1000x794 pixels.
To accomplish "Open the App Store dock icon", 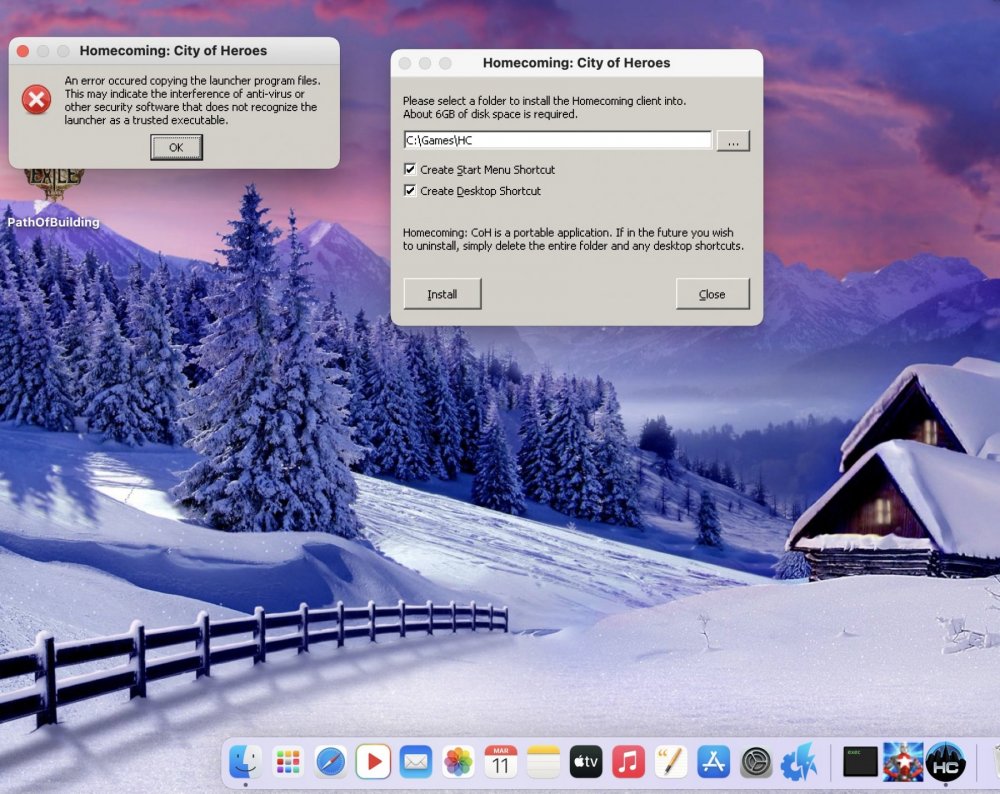I will pyautogui.click(x=713, y=762).
